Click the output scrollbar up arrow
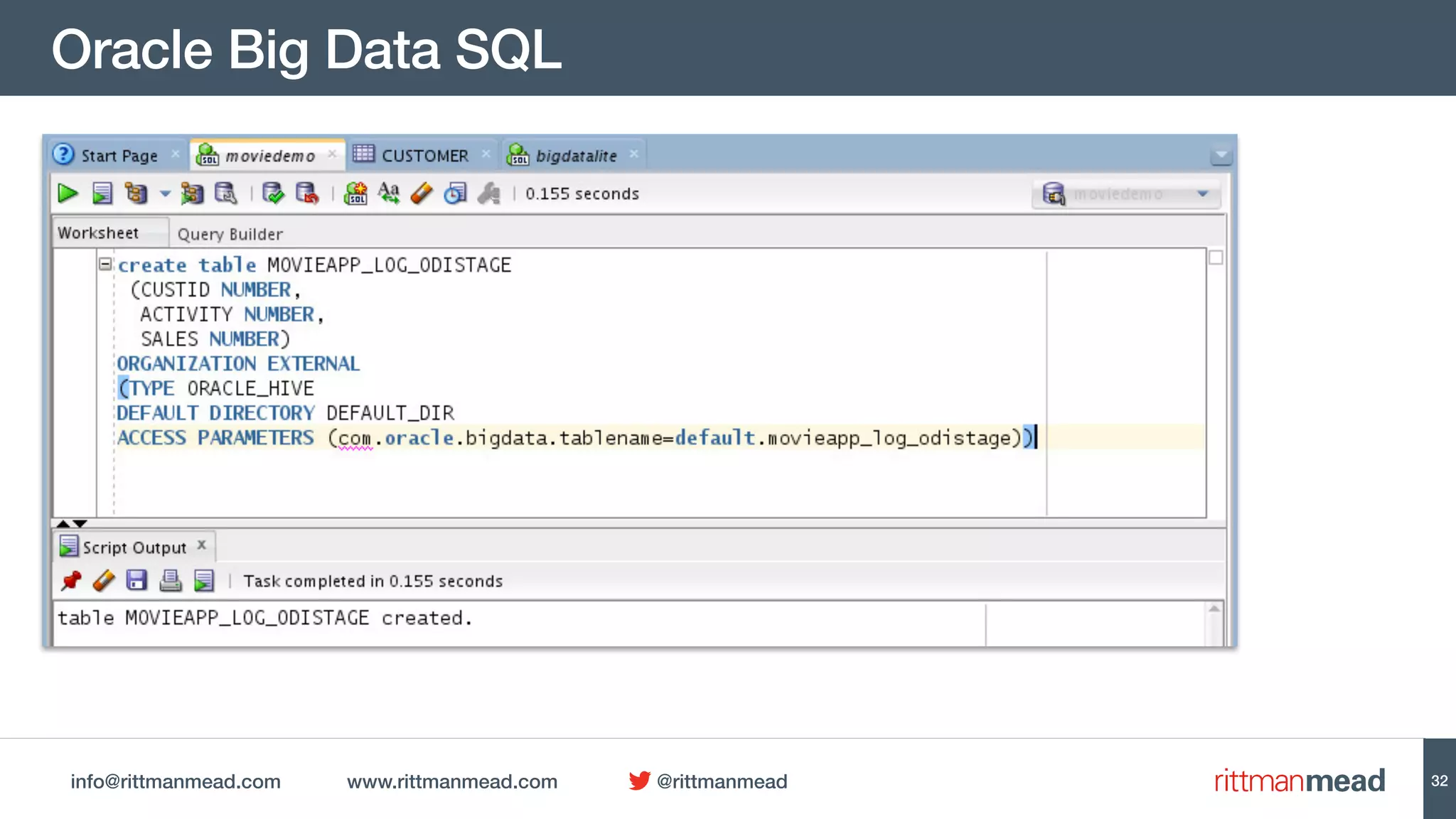Image resolution: width=1456 pixels, height=819 pixels. (x=1214, y=609)
